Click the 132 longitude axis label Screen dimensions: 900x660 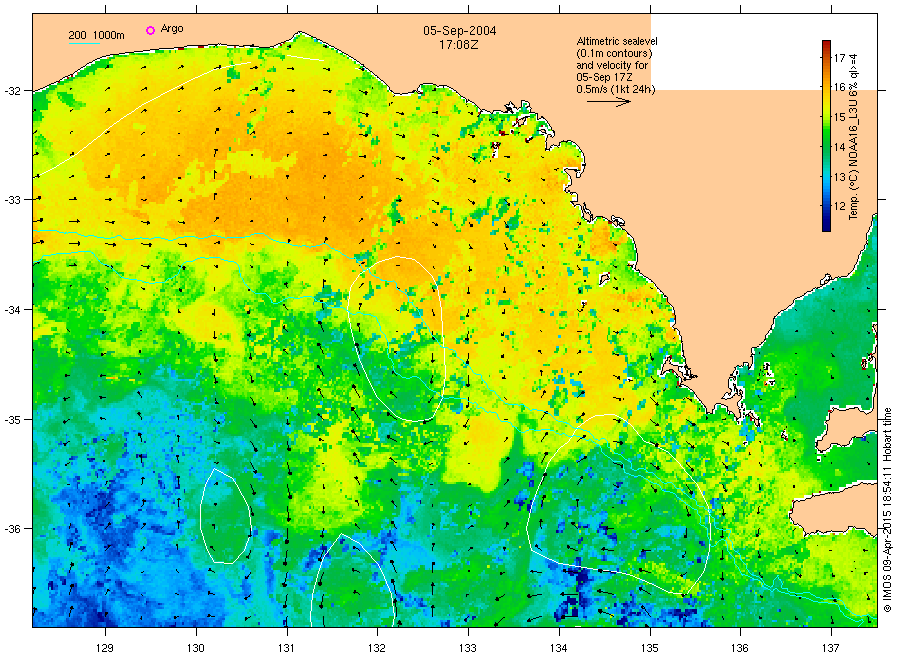[x=377, y=648]
